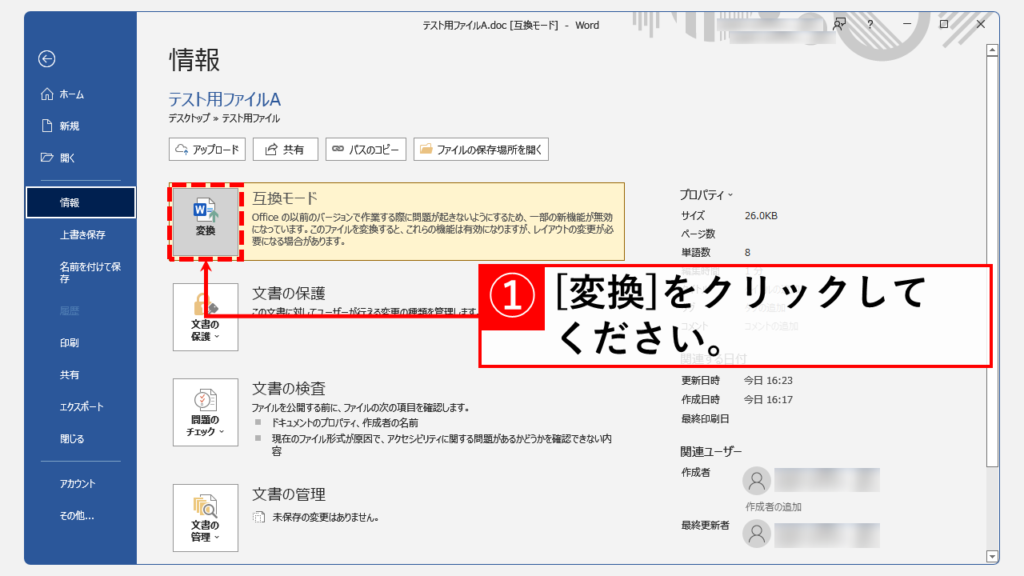
Task: Select 印刷 (Print) in the sidebar
Action: click(x=69, y=343)
